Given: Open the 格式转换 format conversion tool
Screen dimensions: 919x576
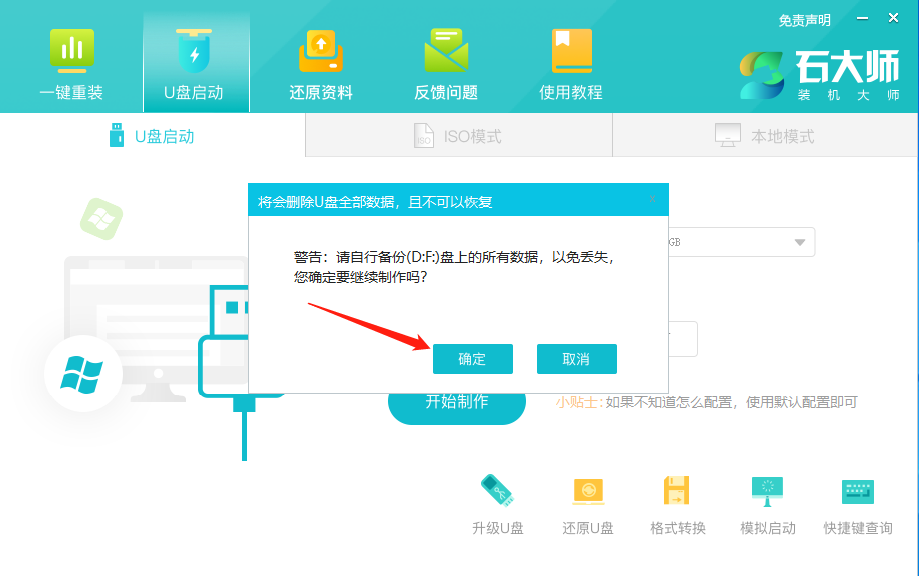Looking at the screenshot, I should point(676,500).
